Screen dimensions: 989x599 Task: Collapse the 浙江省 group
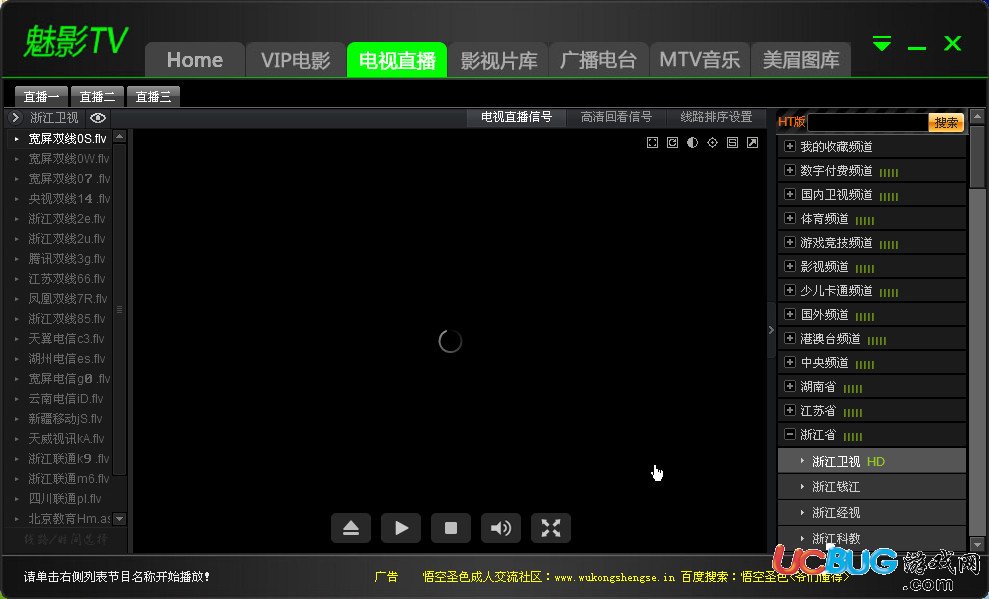pyautogui.click(x=789, y=434)
